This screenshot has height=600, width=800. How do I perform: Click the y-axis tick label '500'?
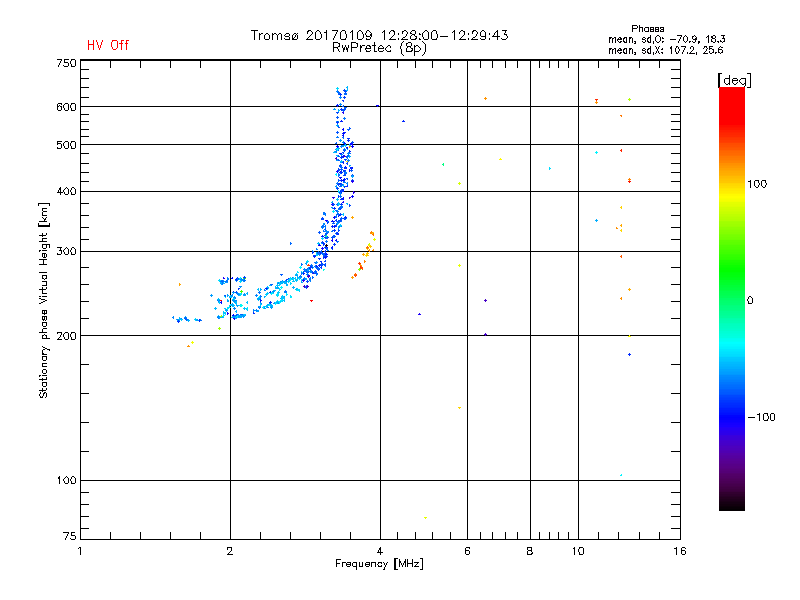coord(66,145)
